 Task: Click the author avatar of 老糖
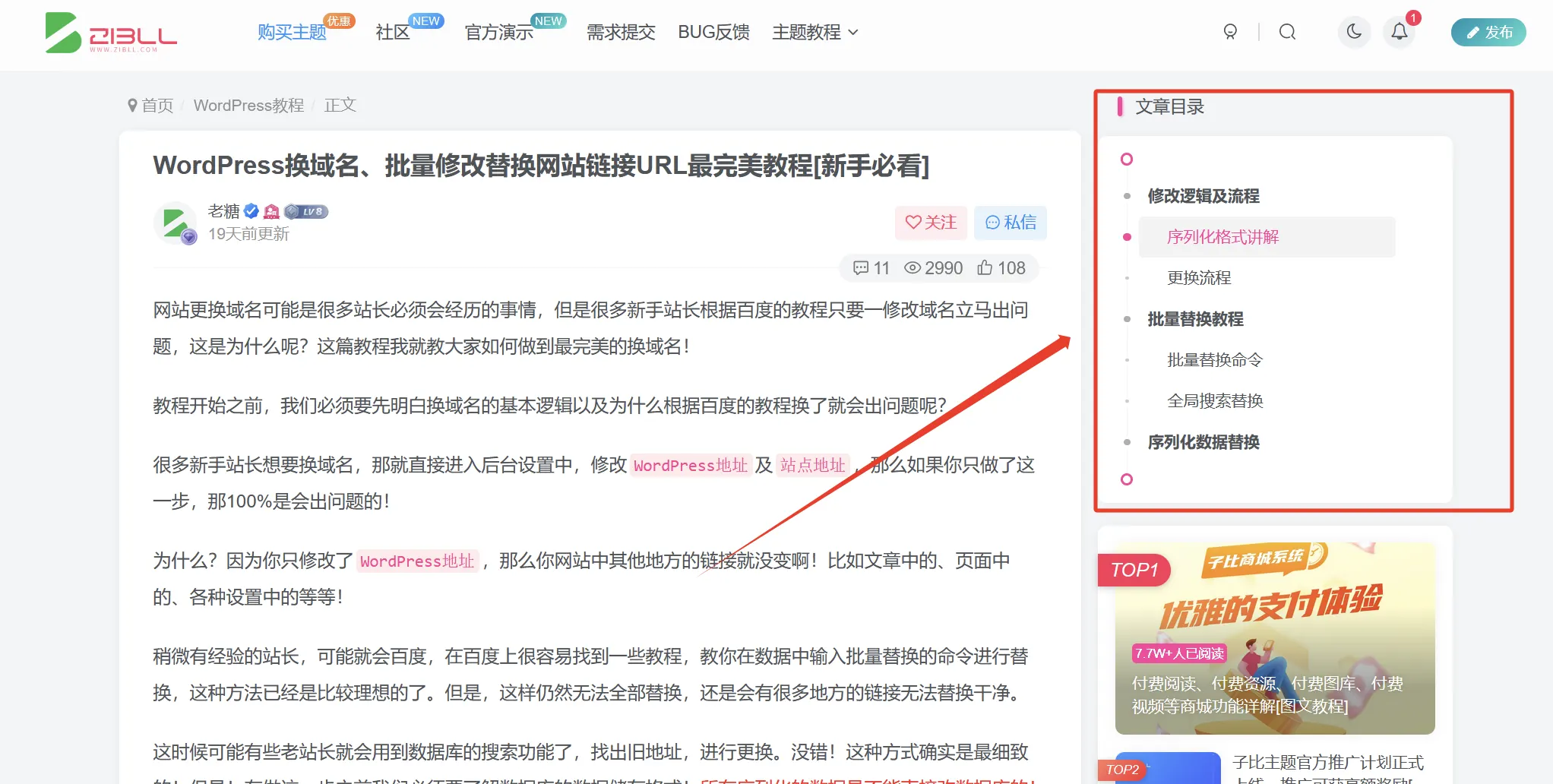[175, 223]
